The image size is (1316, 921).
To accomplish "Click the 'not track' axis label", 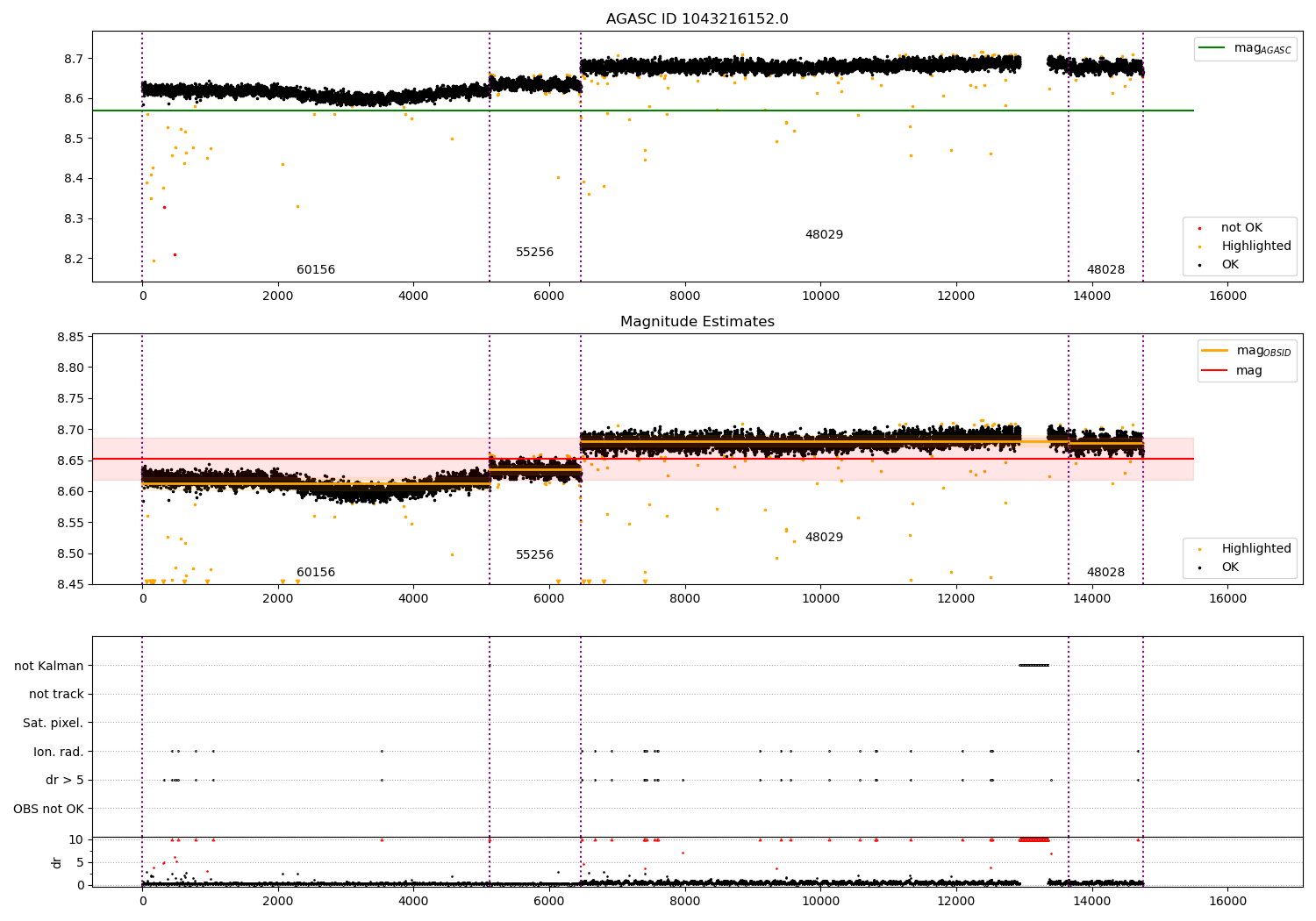I will [x=56, y=695].
